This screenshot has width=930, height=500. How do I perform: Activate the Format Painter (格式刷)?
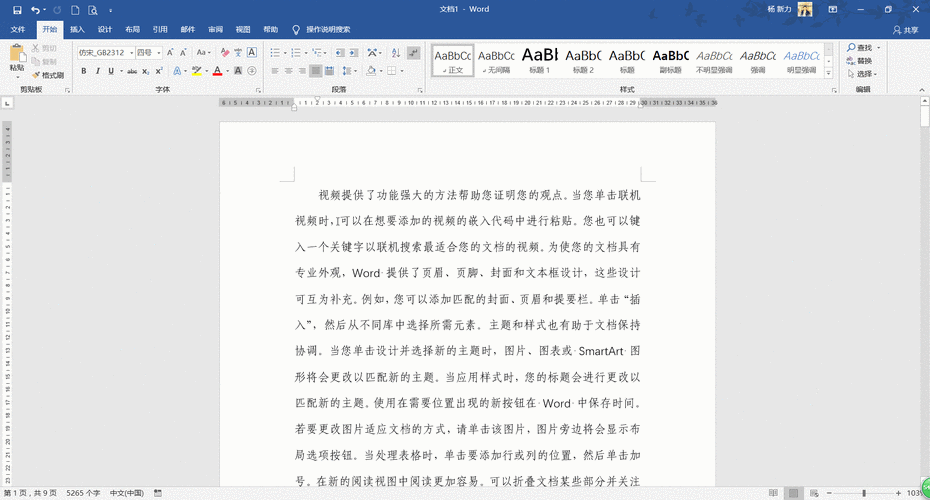(47, 75)
